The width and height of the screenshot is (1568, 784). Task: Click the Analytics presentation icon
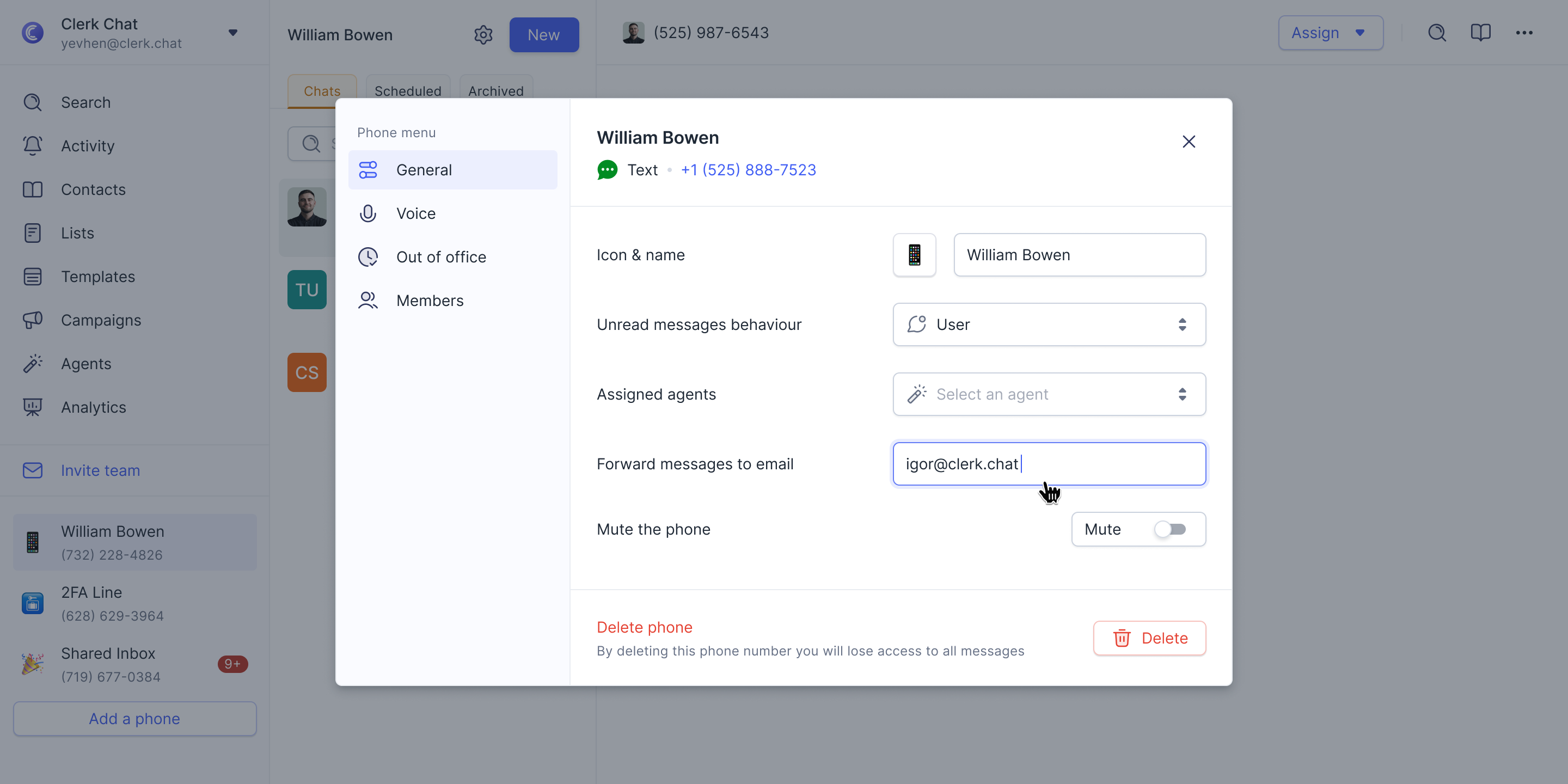(x=32, y=407)
